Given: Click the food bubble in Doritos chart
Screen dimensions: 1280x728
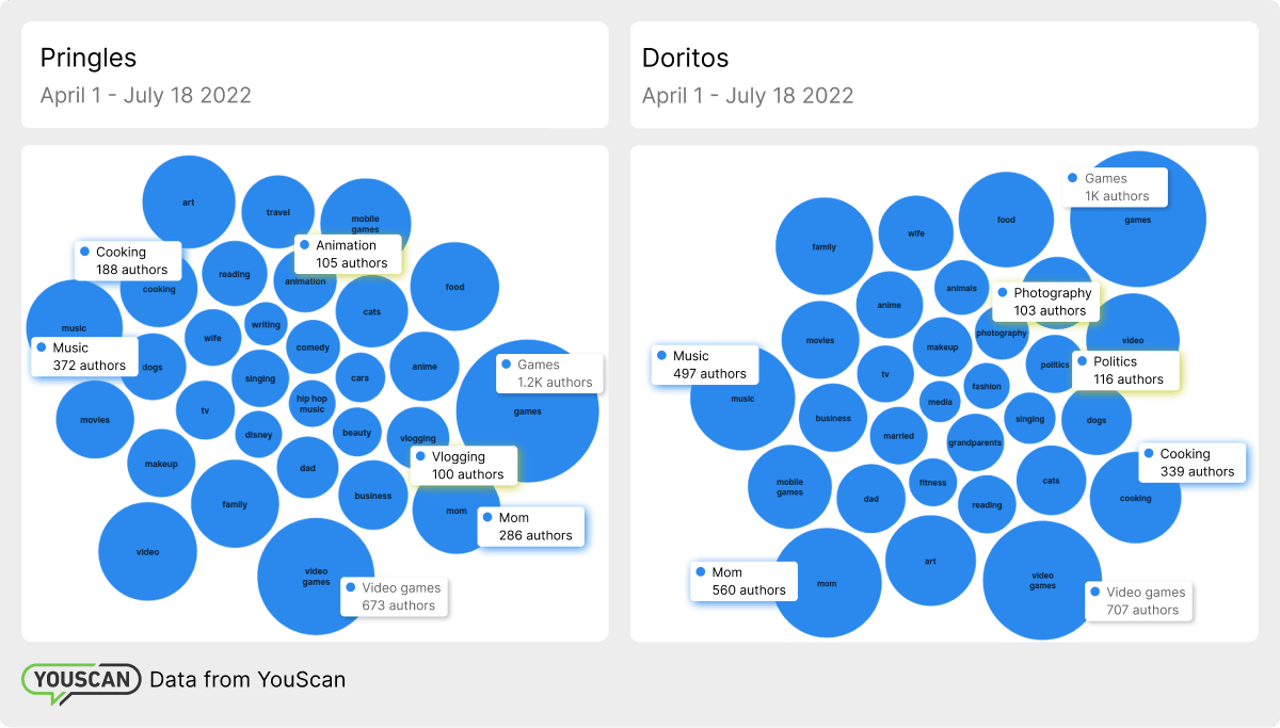Looking at the screenshot, I should pyautogui.click(x=1006, y=220).
